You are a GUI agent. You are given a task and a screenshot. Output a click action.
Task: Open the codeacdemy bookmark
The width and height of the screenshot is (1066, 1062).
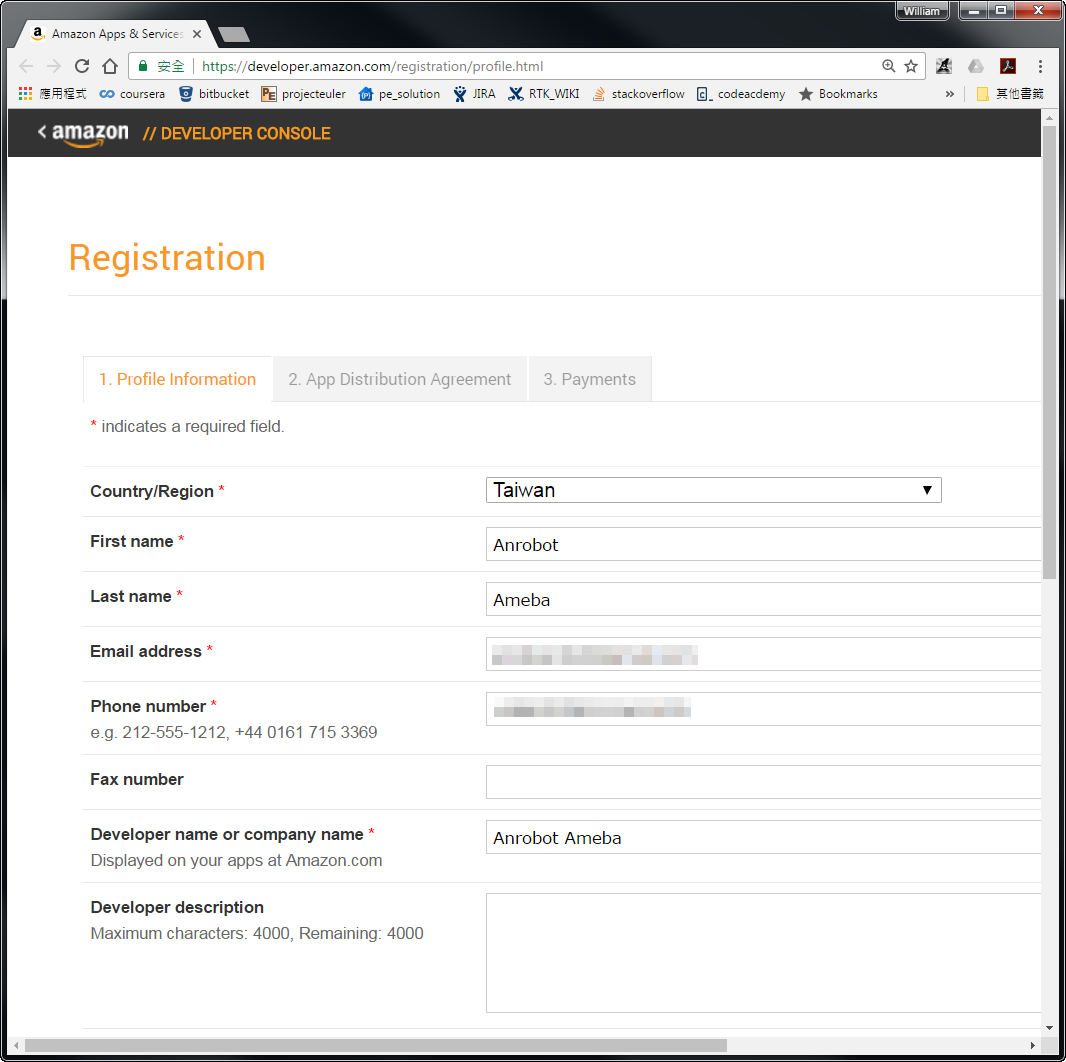(741, 94)
